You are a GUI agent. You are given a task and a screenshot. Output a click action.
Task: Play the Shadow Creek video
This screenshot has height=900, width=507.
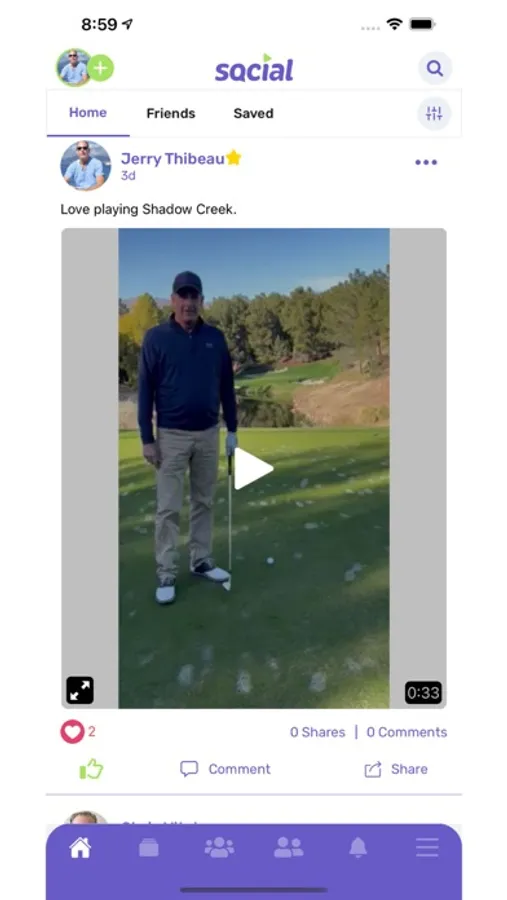point(253,468)
